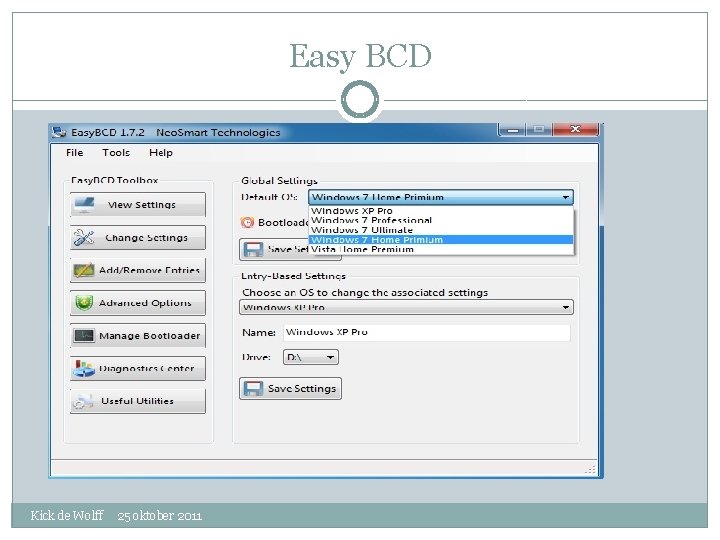Click 'Choose an OS to change' instruction text
The image size is (720, 540).
(365, 292)
